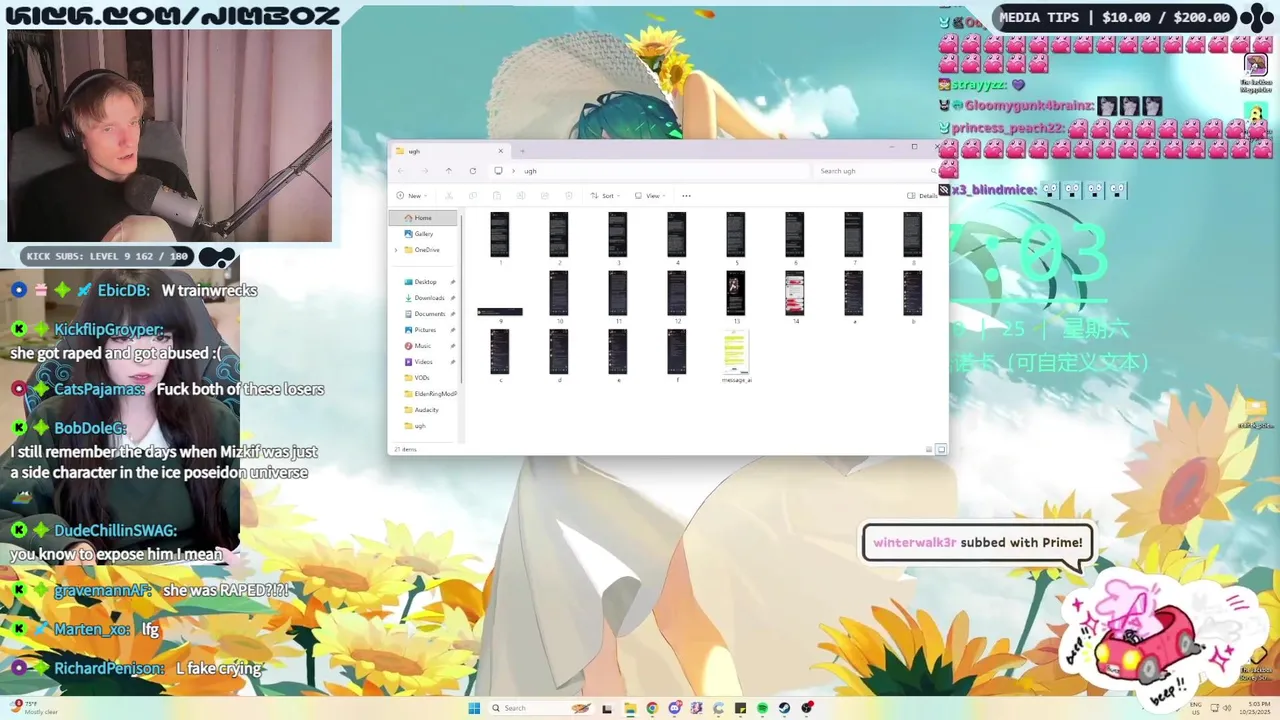Screen dimensions: 1280x720
Task: Open the Downloads quick access folder
Action: coord(429,298)
